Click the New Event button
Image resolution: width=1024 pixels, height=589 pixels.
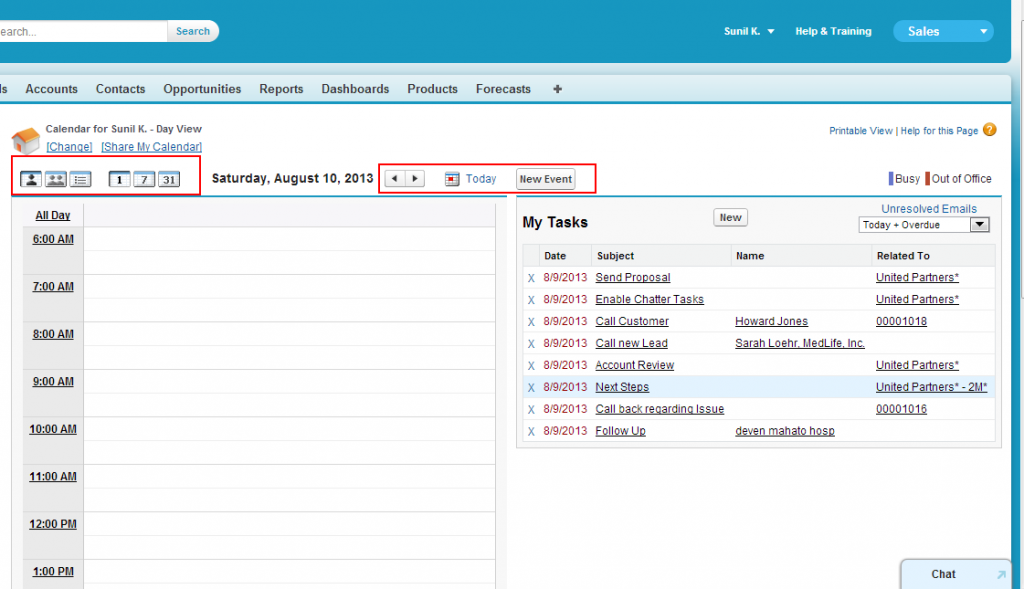click(x=545, y=178)
